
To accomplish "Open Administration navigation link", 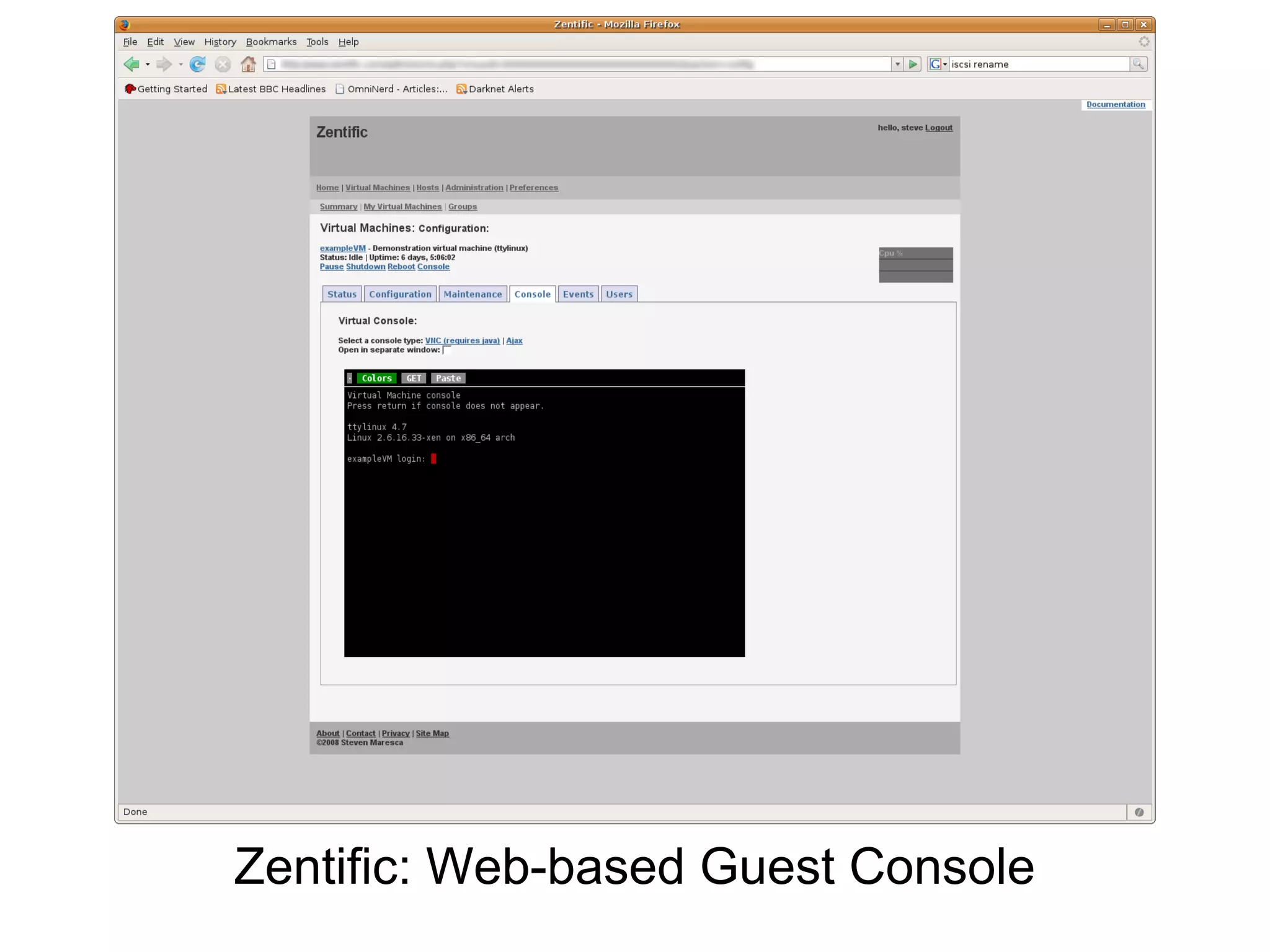I will (474, 188).
